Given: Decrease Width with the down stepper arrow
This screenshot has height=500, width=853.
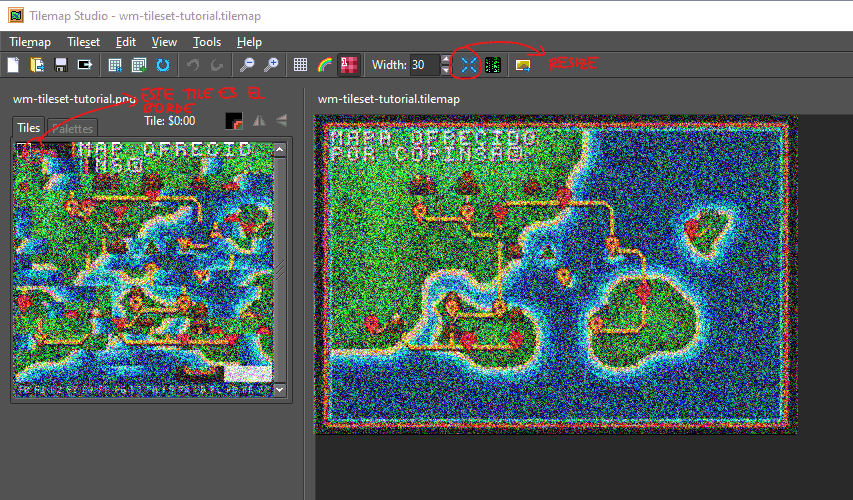Looking at the screenshot, I should 446,70.
